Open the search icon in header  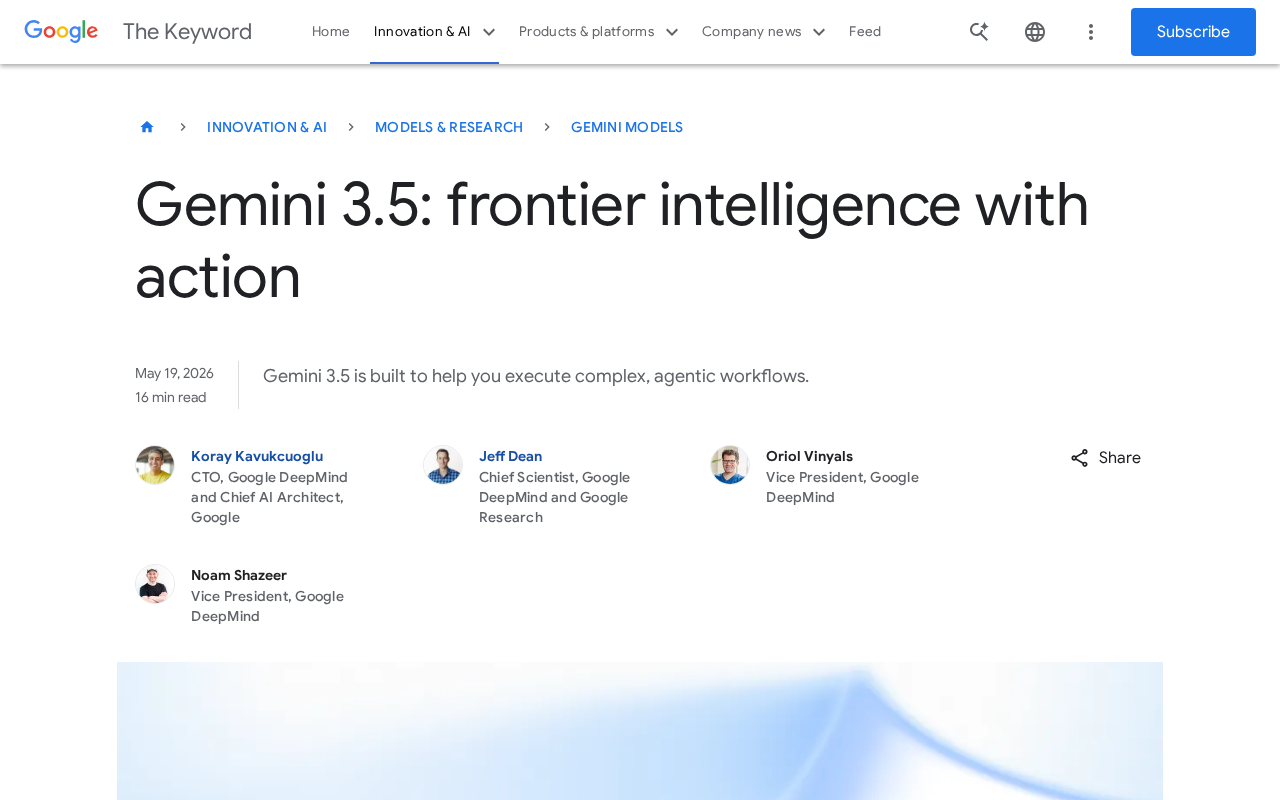(x=979, y=32)
